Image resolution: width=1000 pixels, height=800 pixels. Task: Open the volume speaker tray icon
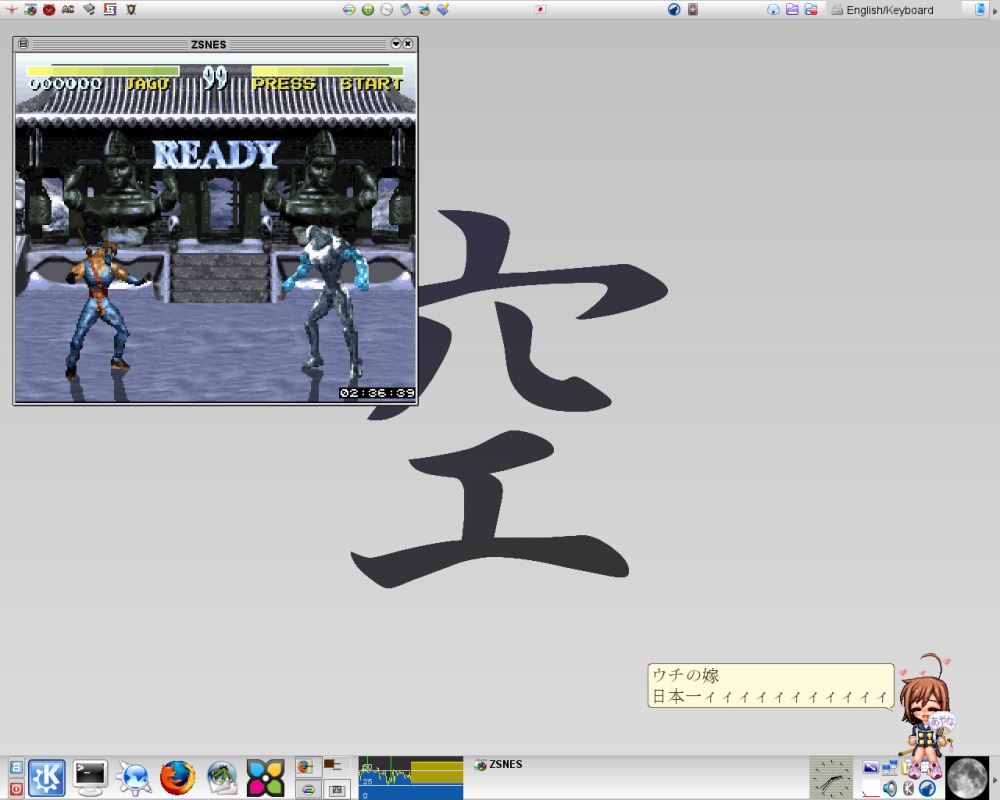click(x=890, y=789)
